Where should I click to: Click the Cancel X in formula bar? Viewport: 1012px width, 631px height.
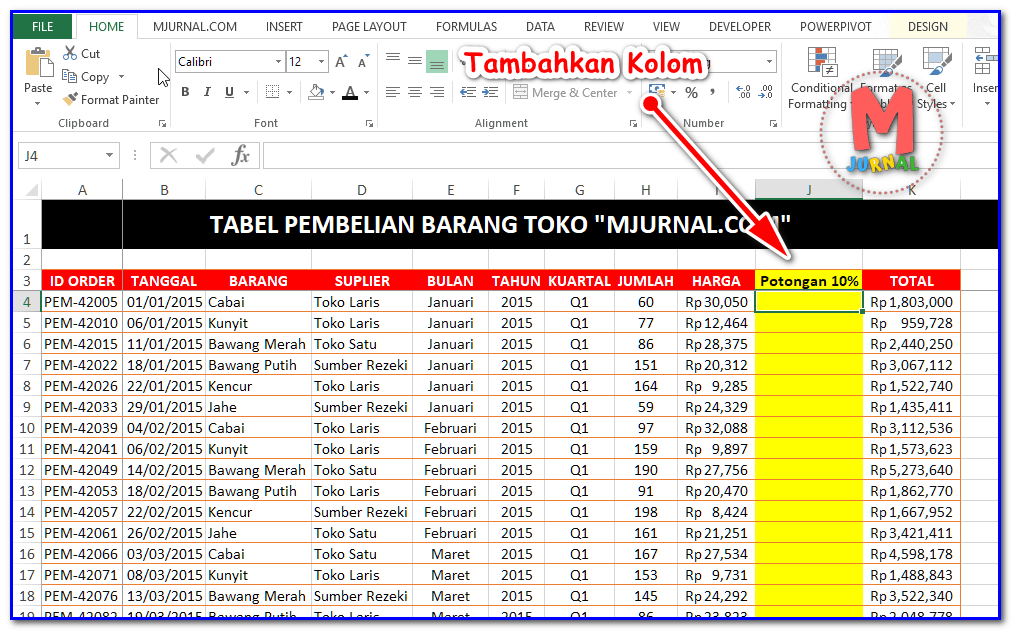click(x=168, y=155)
